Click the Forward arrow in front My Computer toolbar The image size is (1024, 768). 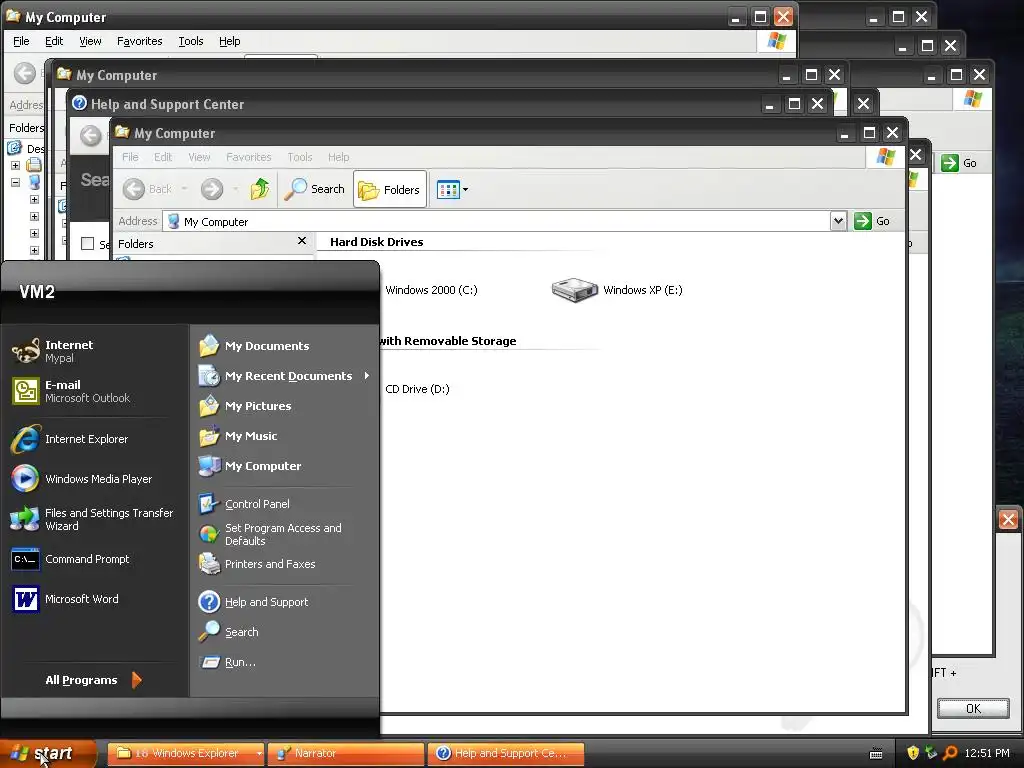[x=212, y=189]
